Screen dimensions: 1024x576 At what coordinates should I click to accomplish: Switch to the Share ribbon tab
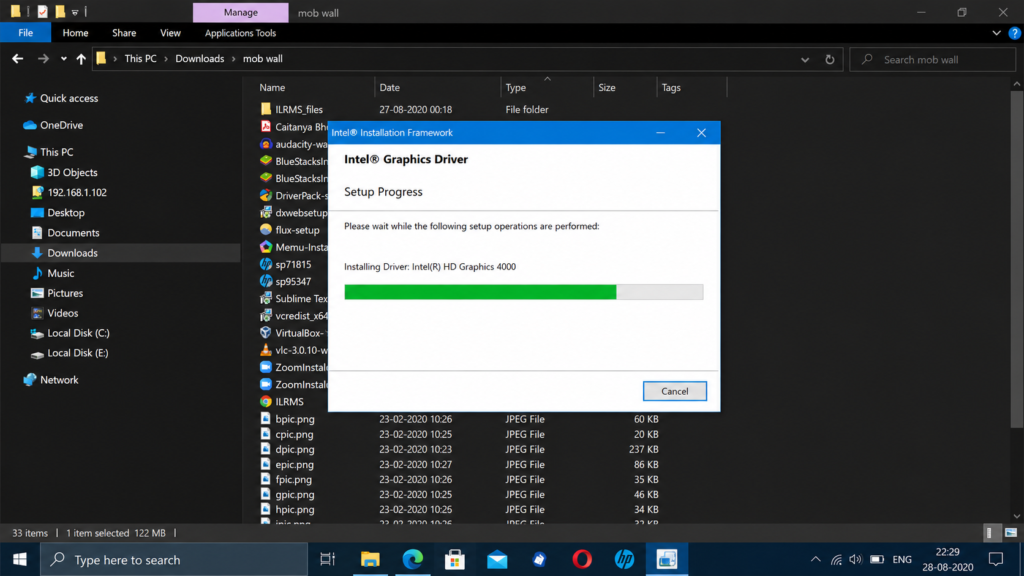click(124, 33)
